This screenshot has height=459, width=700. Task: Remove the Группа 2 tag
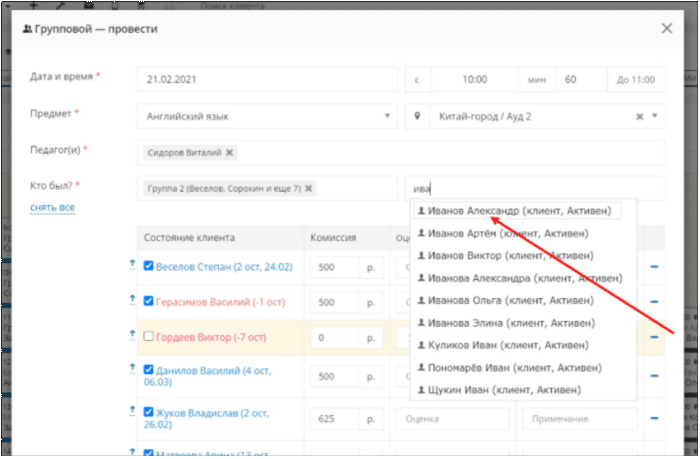tap(308, 188)
